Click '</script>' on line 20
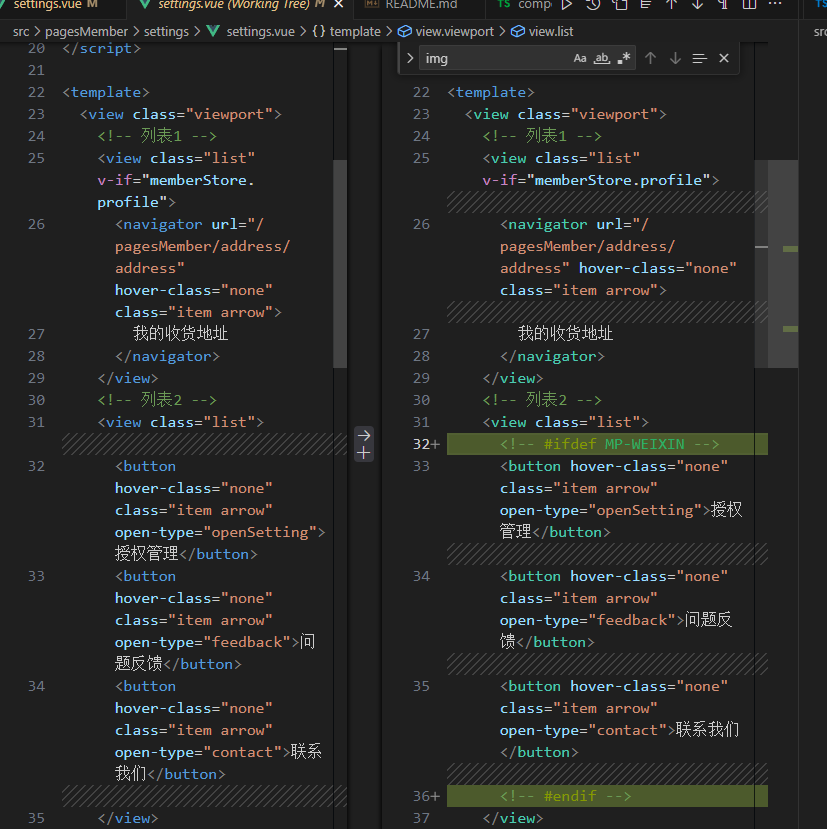 pyautogui.click(x=102, y=49)
